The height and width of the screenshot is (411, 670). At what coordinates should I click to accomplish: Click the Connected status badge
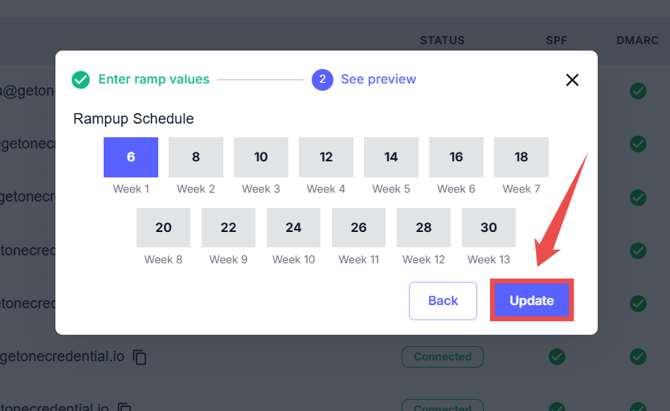pyautogui.click(x=442, y=356)
